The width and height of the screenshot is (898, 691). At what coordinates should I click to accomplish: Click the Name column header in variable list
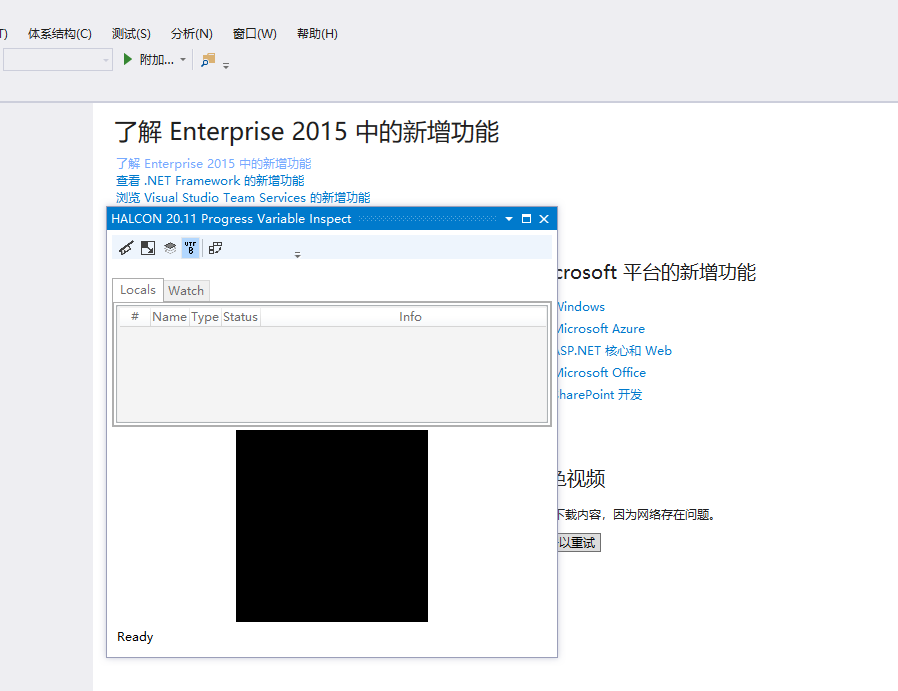click(x=169, y=316)
